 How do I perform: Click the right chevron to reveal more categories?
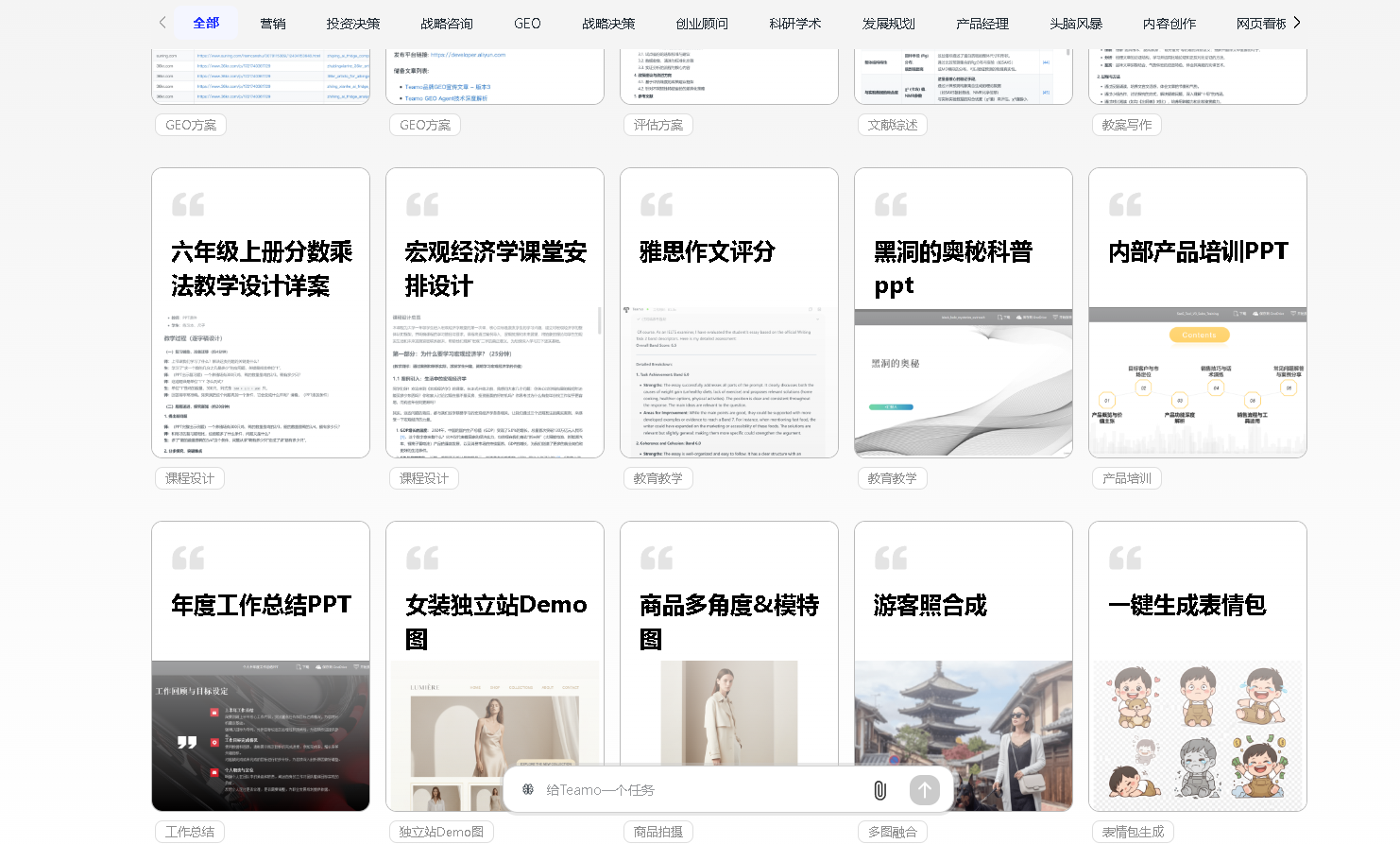click(x=1297, y=22)
